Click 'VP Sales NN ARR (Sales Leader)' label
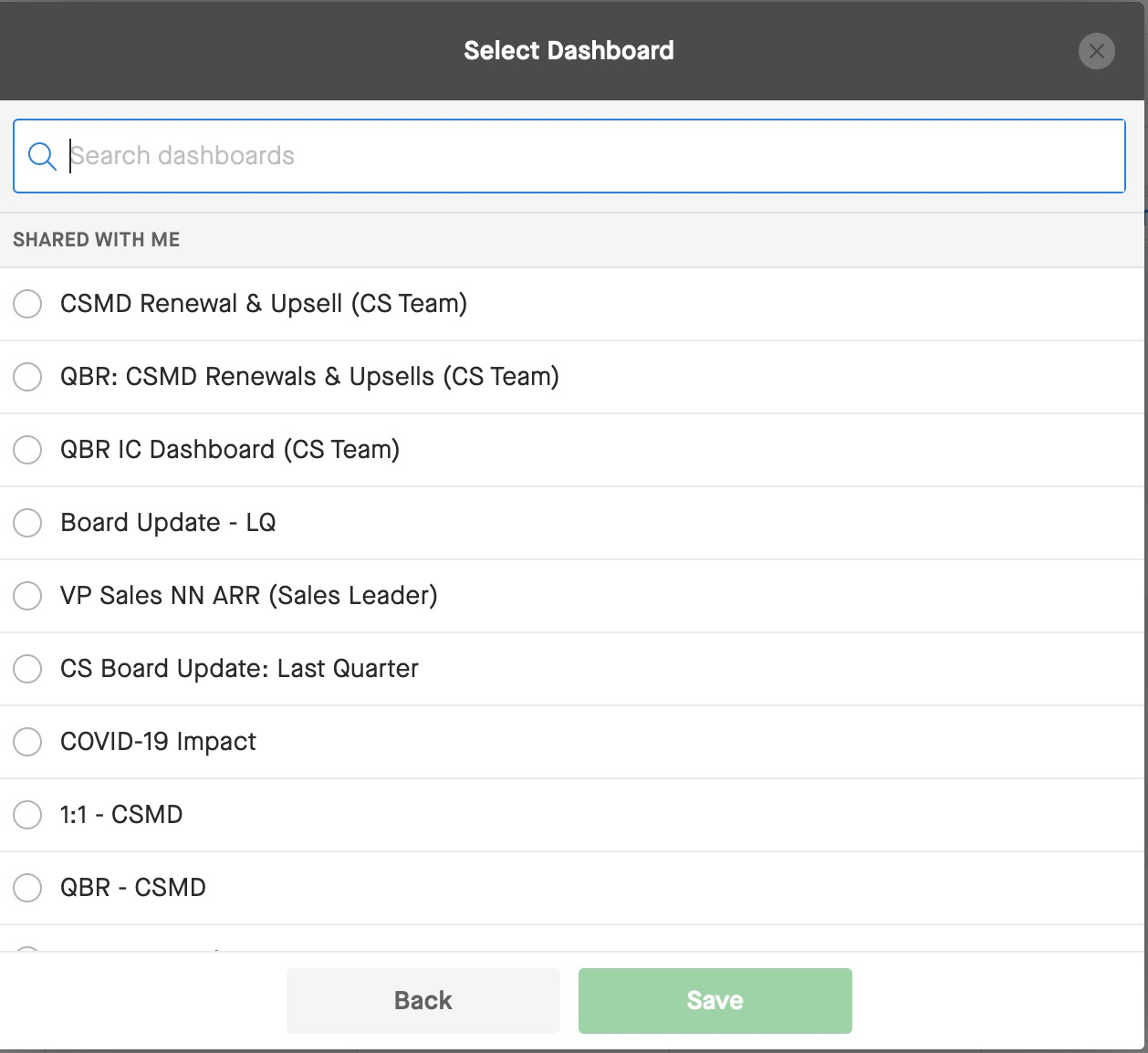 coord(249,596)
